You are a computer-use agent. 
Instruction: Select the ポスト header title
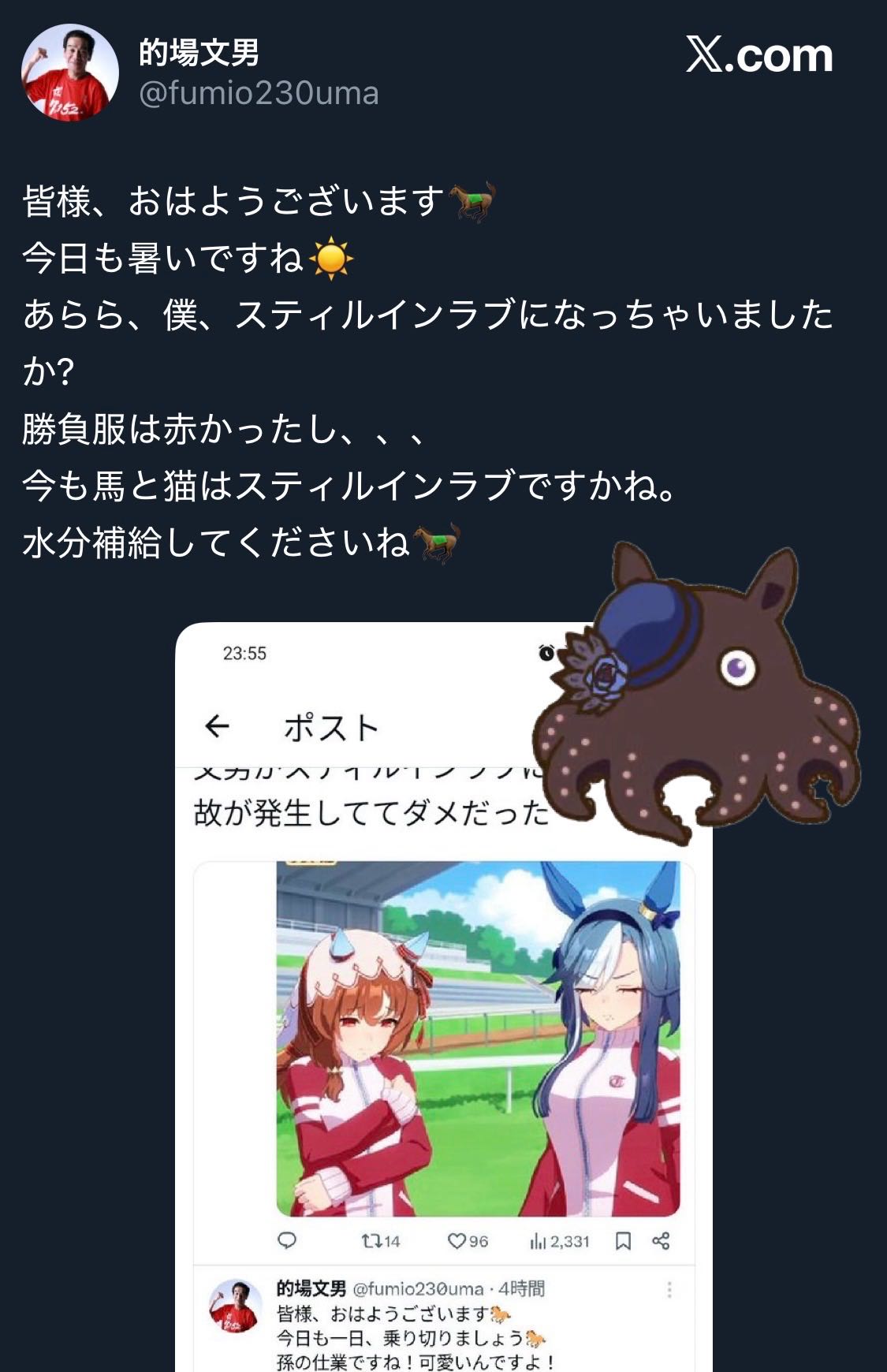click(x=331, y=727)
